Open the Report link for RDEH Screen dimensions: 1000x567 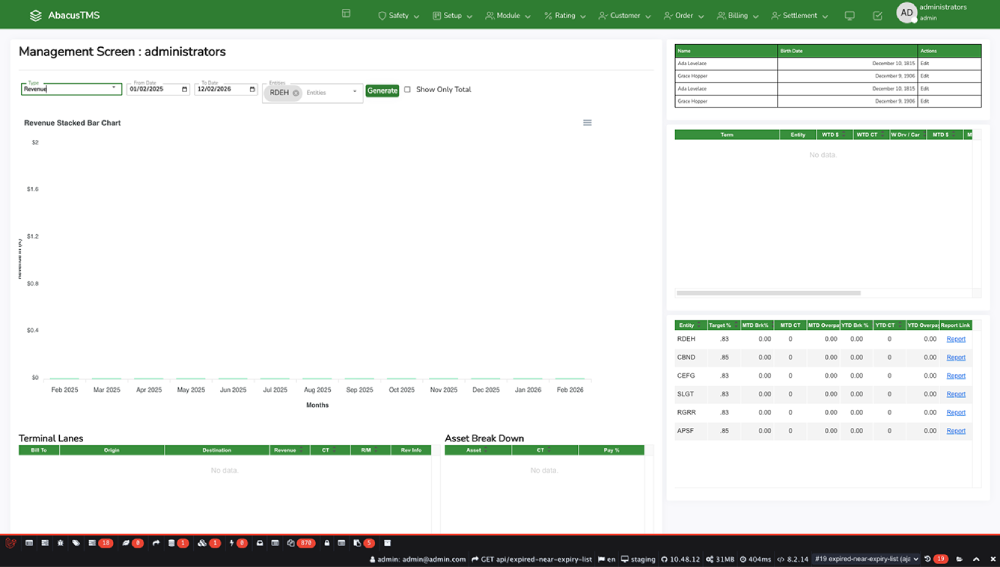956,339
